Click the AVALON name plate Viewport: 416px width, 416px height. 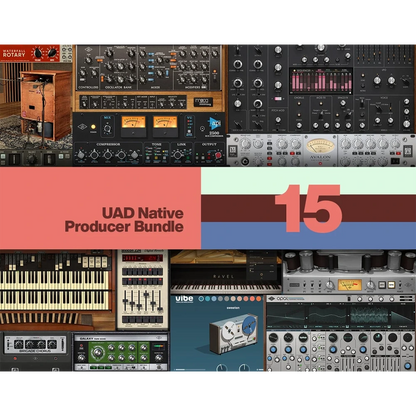tap(320, 157)
